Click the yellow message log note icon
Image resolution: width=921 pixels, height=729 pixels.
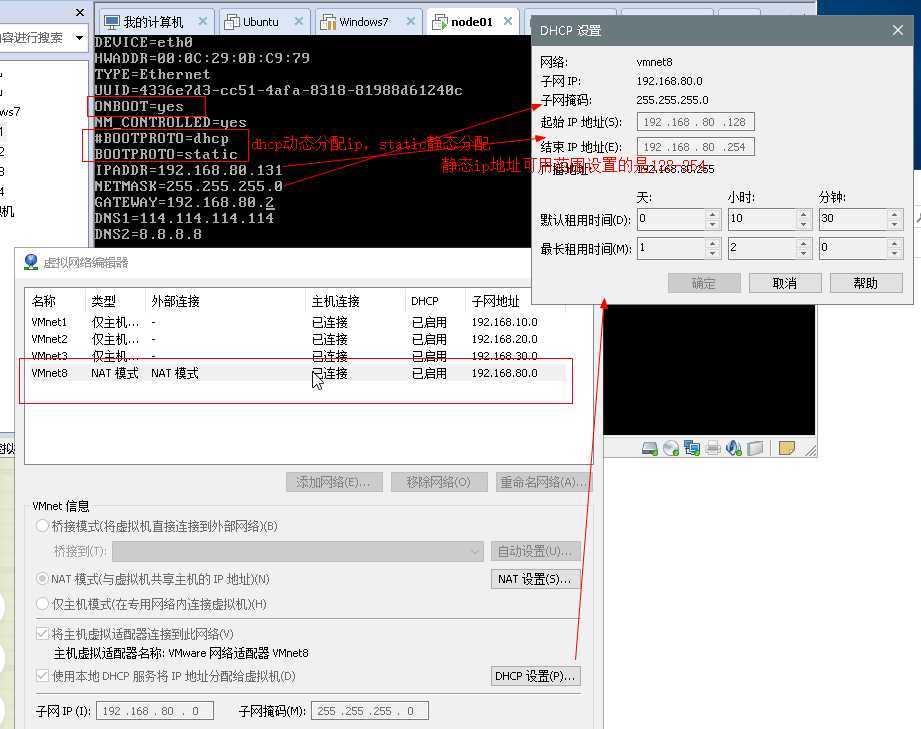point(786,448)
